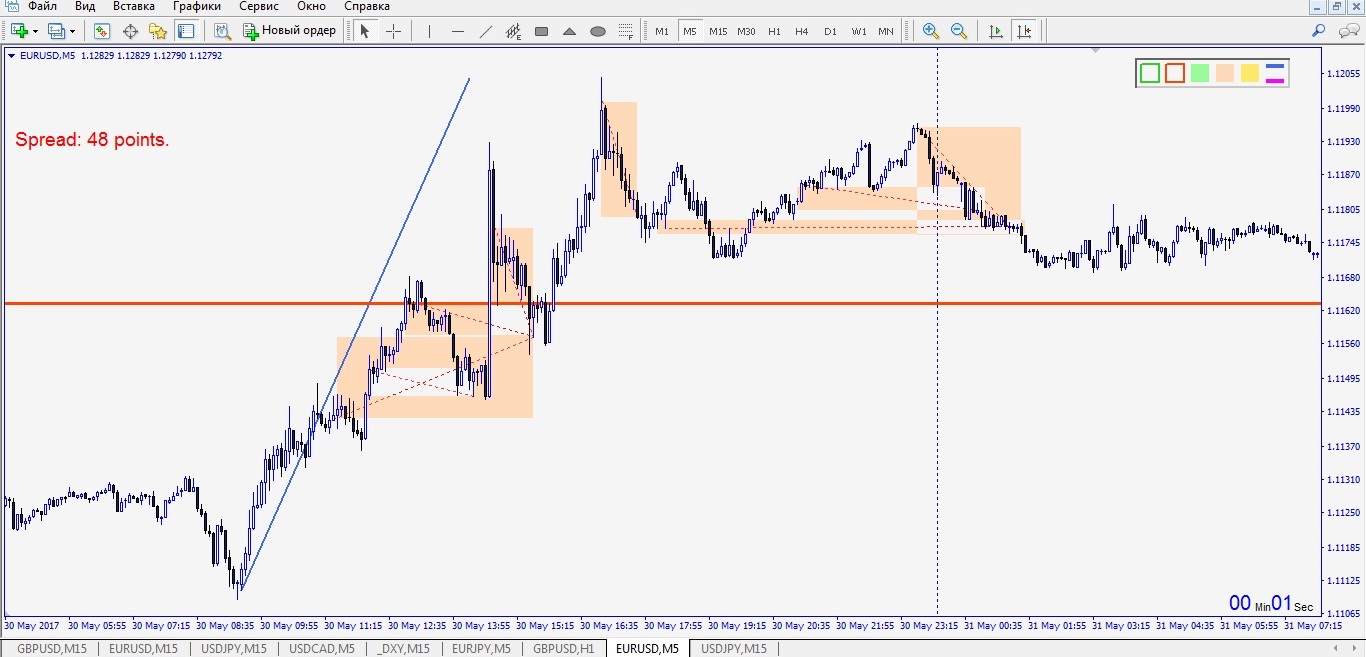This screenshot has height=657, width=1366.
Task: Toggle the Navigator favorites star icon
Action: coord(157,31)
